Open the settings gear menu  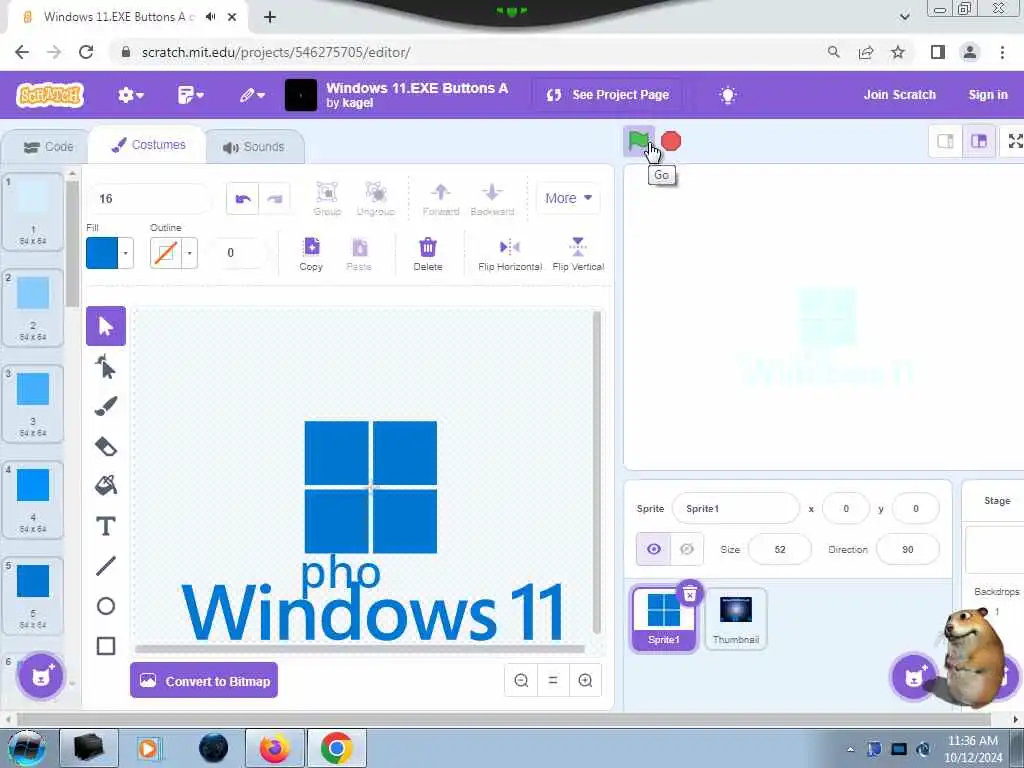click(x=131, y=95)
